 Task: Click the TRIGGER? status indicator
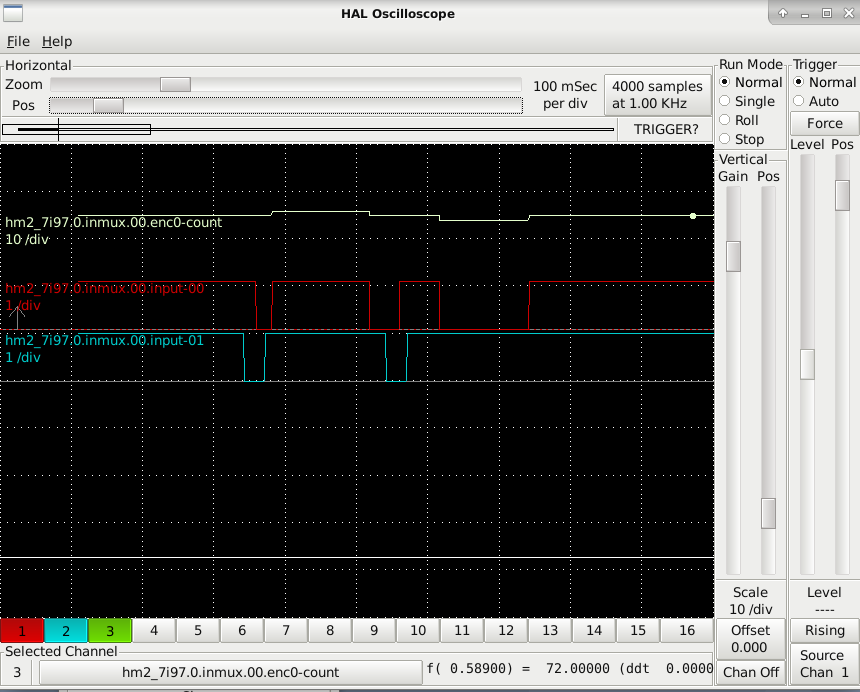pos(666,129)
